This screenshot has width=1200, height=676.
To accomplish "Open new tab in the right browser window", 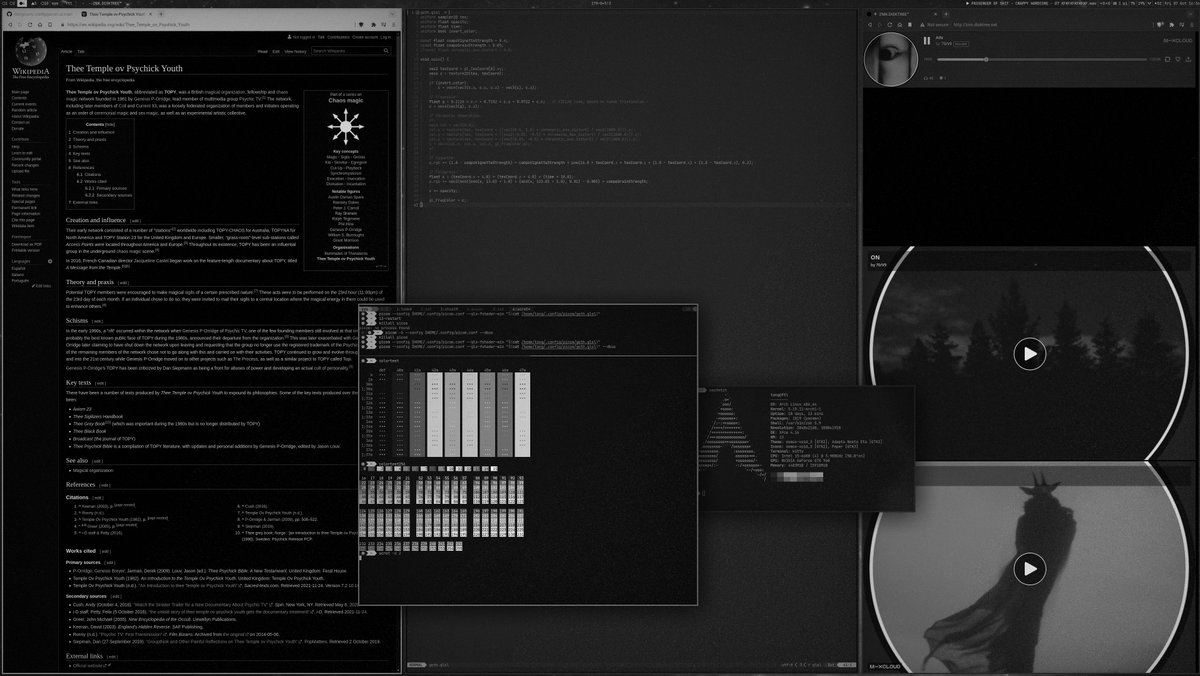I will (946, 14).
